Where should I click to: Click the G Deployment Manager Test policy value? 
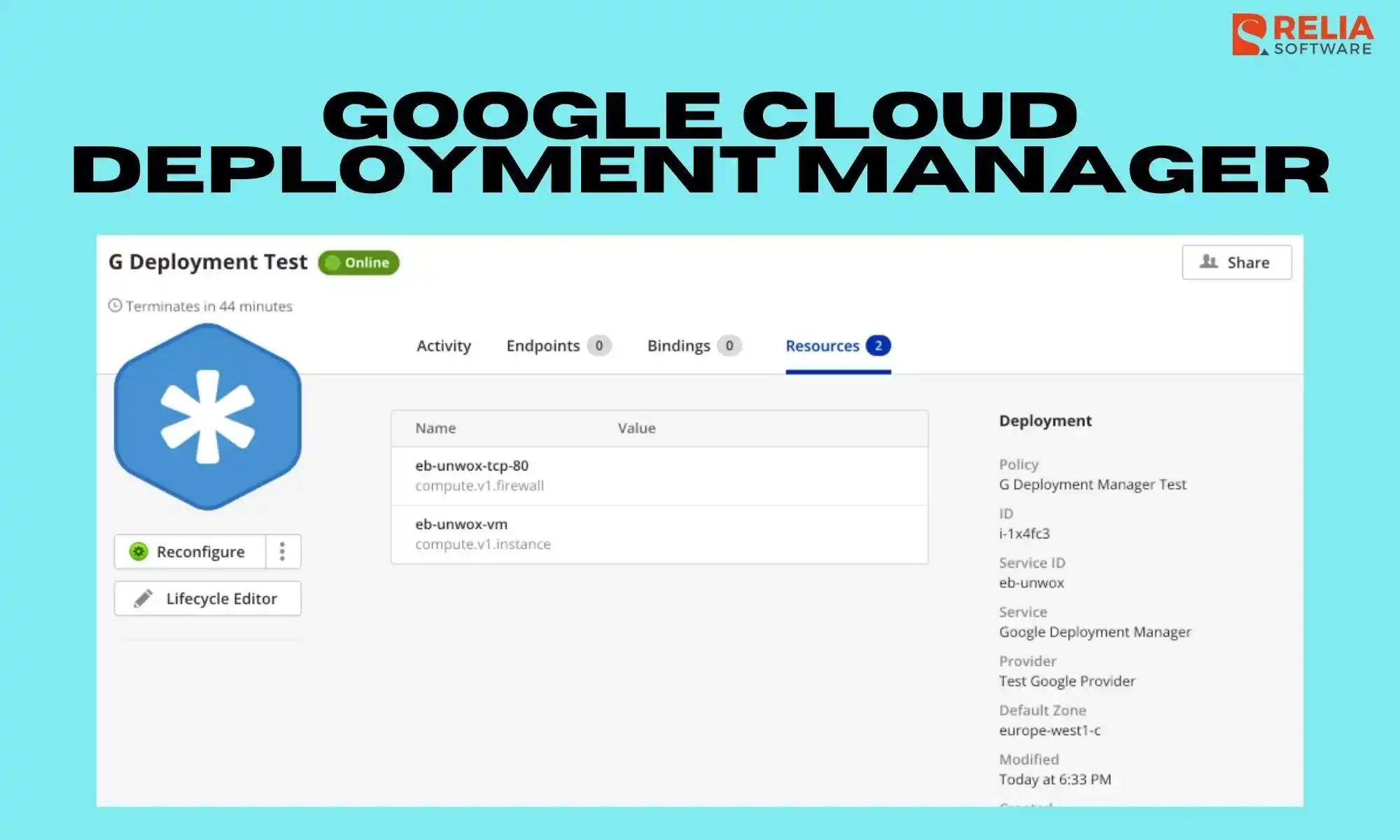point(1093,484)
